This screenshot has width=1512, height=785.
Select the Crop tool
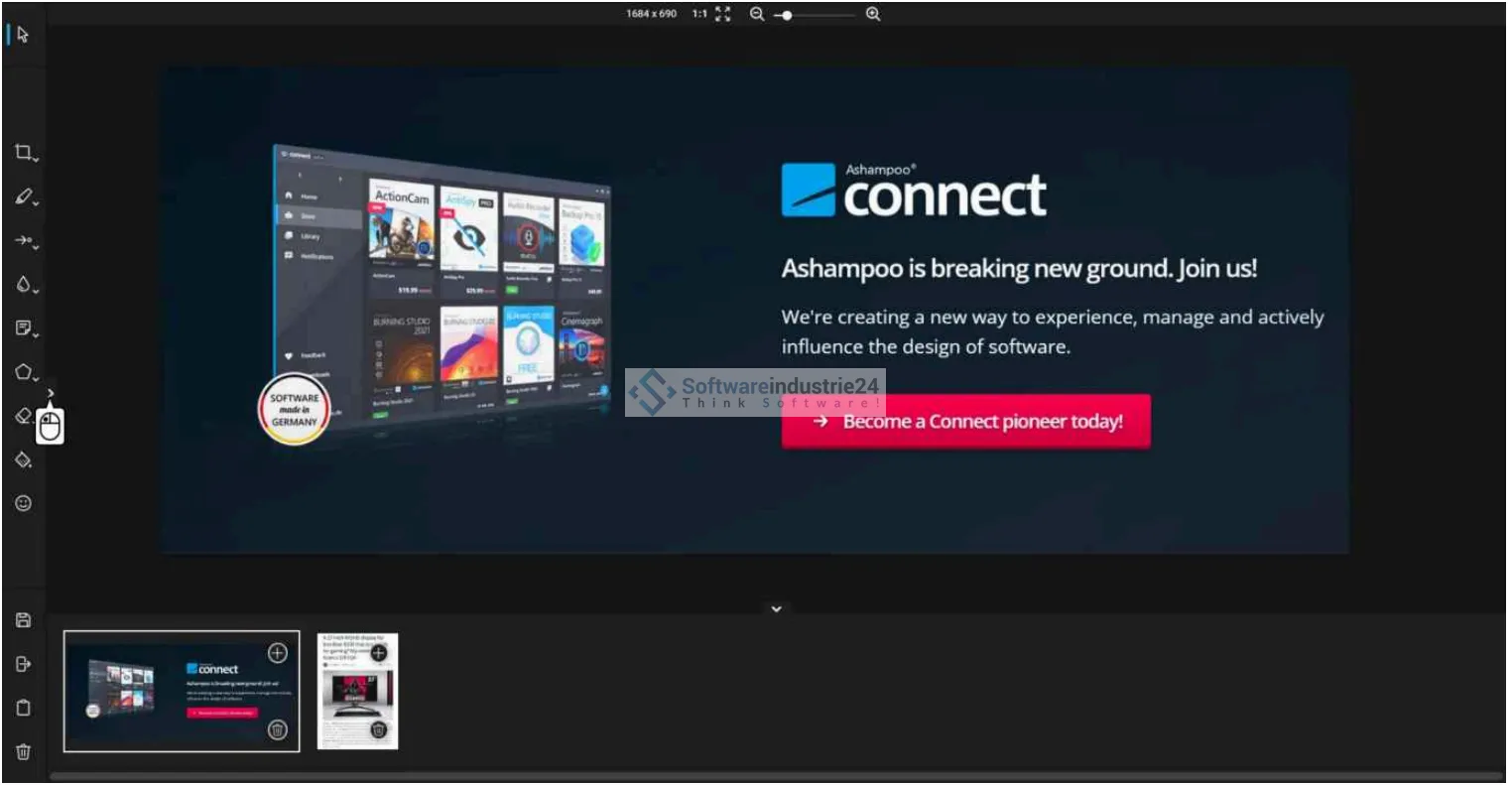coord(24,152)
